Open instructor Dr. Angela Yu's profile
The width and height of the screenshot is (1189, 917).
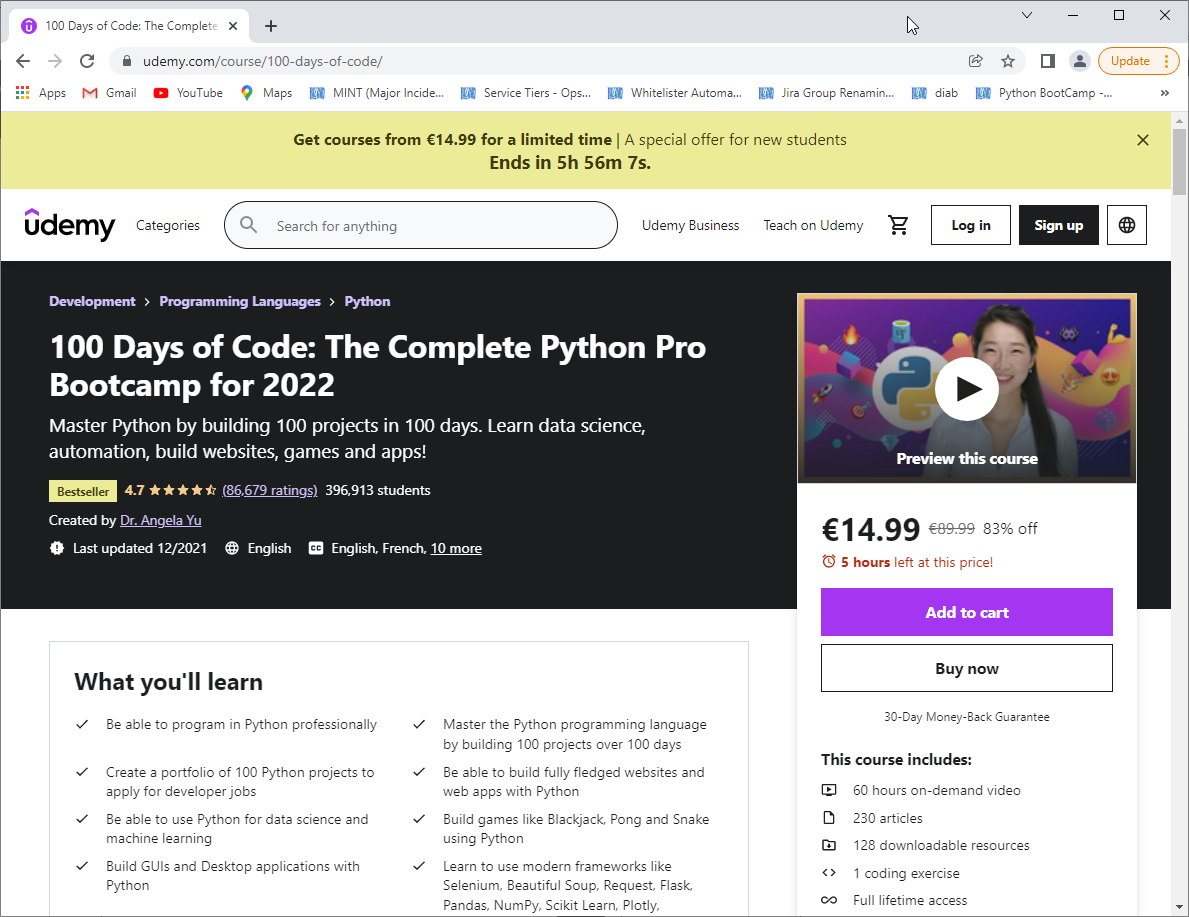tap(161, 520)
